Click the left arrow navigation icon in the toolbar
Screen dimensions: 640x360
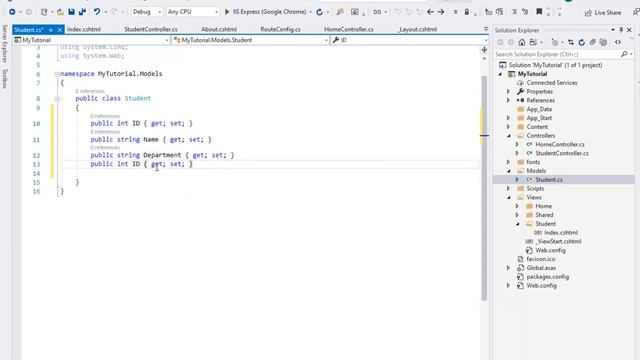(x=430, y=12)
